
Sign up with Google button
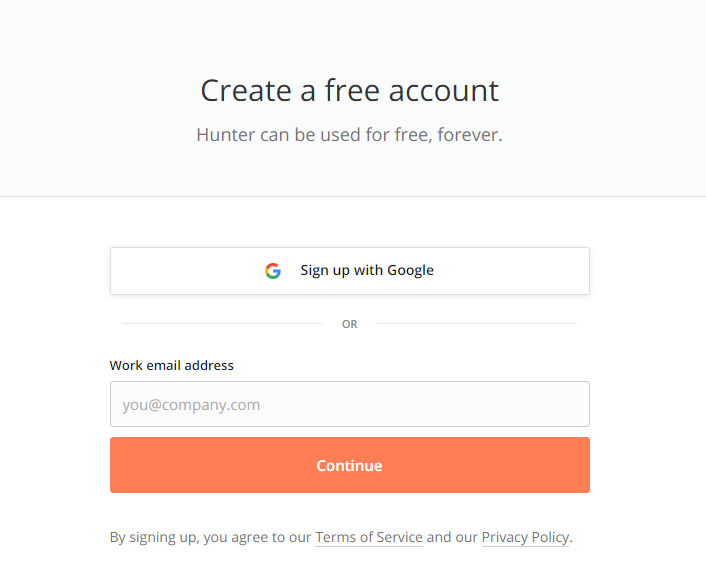click(350, 271)
